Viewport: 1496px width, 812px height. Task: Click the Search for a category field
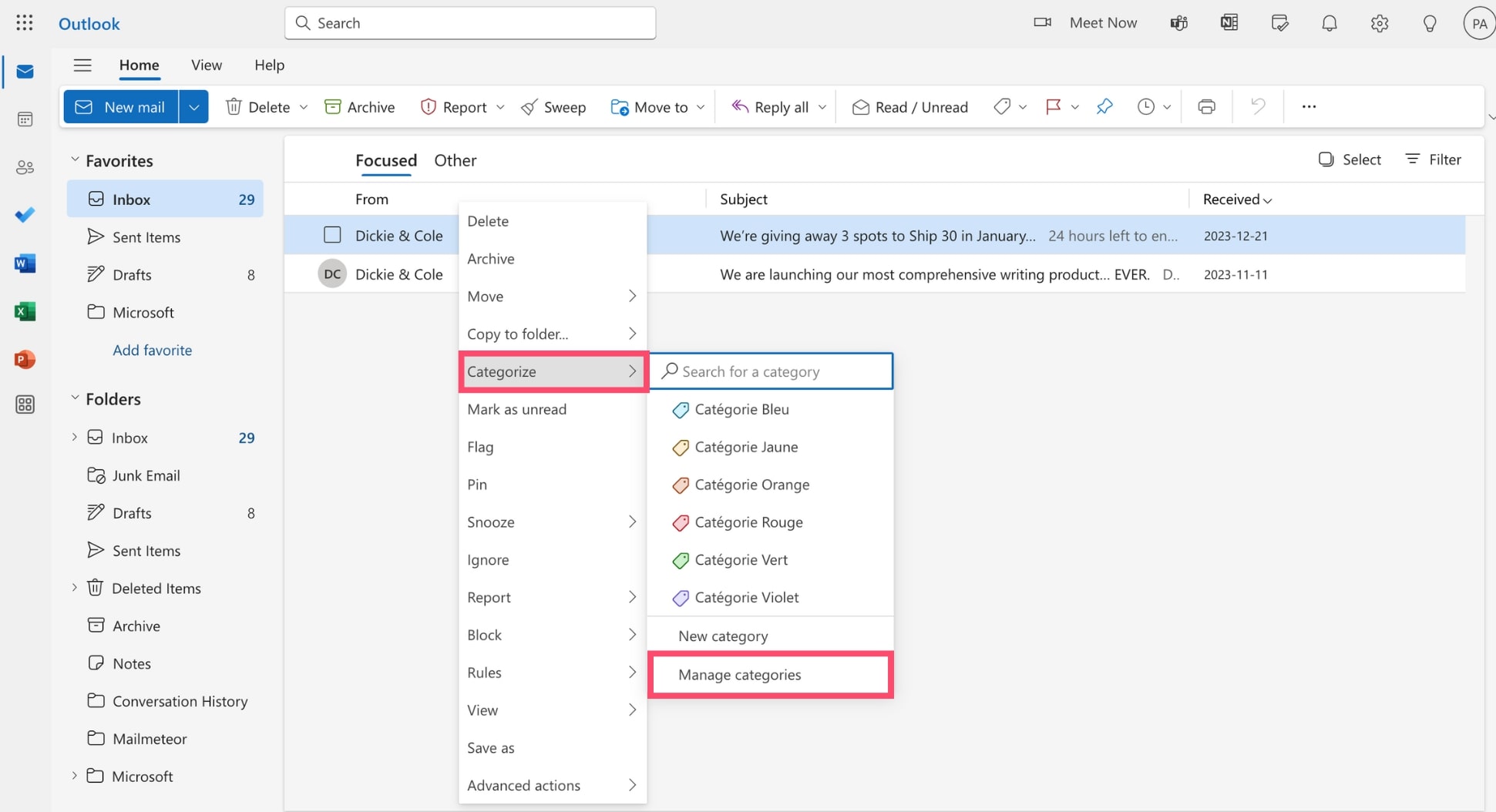tap(772, 371)
